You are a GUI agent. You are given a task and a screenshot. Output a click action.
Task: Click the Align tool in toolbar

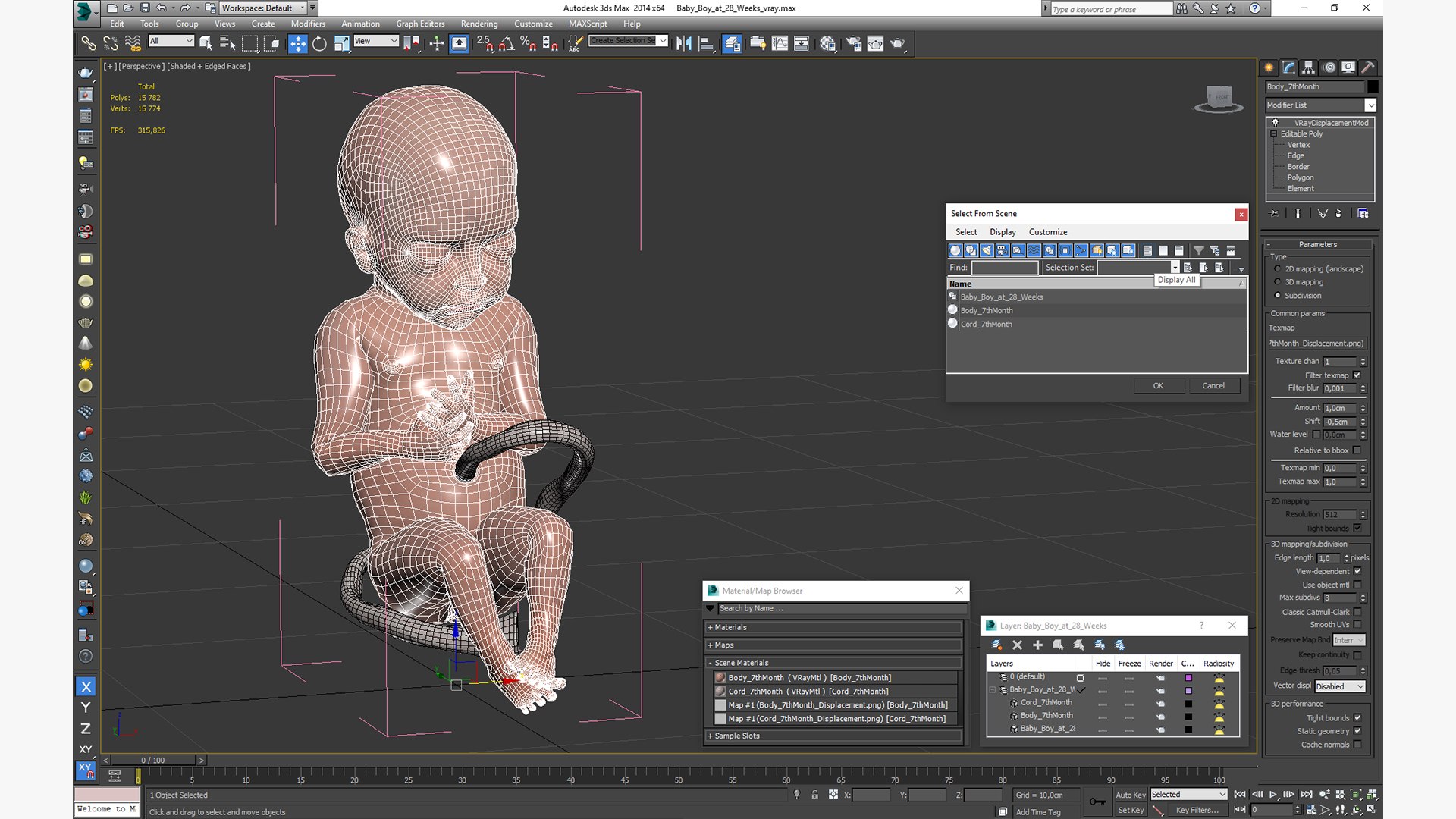(705, 43)
